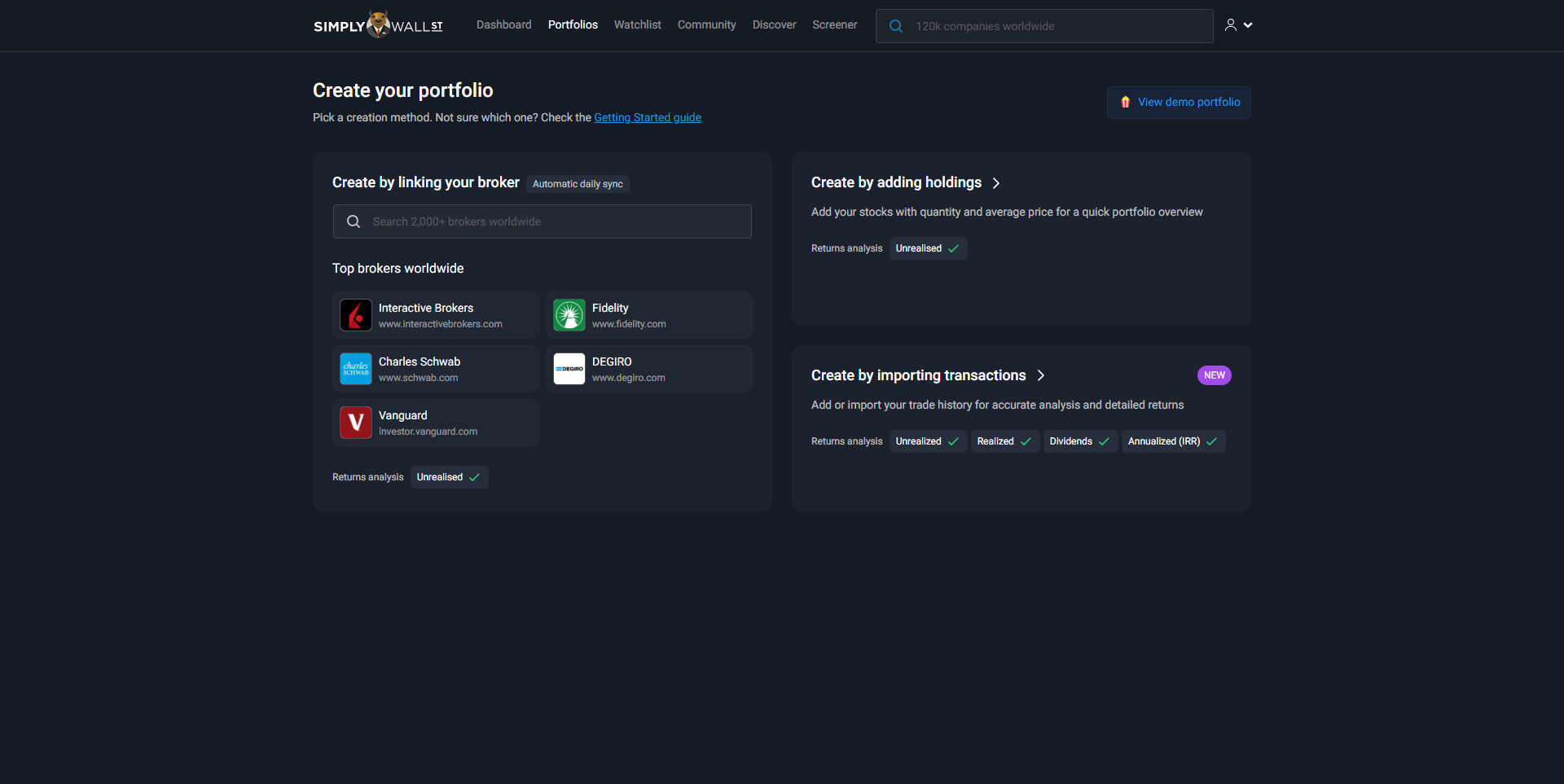Screen dimensions: 1564x784
Task: Click the magnifier icon in company search
Action: click(x=896, y=26)
